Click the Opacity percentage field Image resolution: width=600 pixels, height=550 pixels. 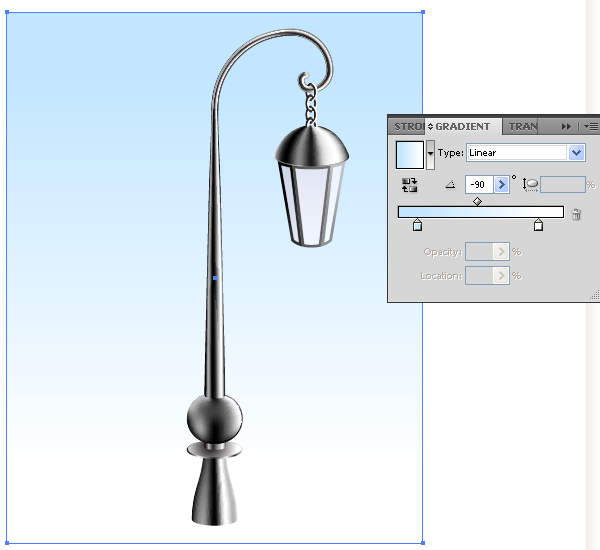(x=479, y=251)
